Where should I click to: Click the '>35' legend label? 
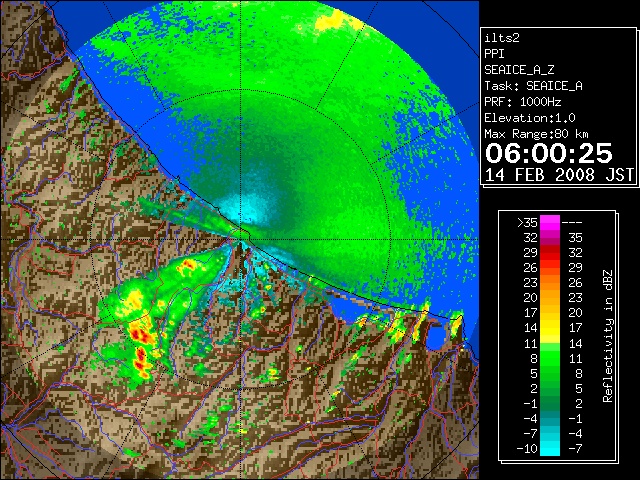(x=527, y=223)
